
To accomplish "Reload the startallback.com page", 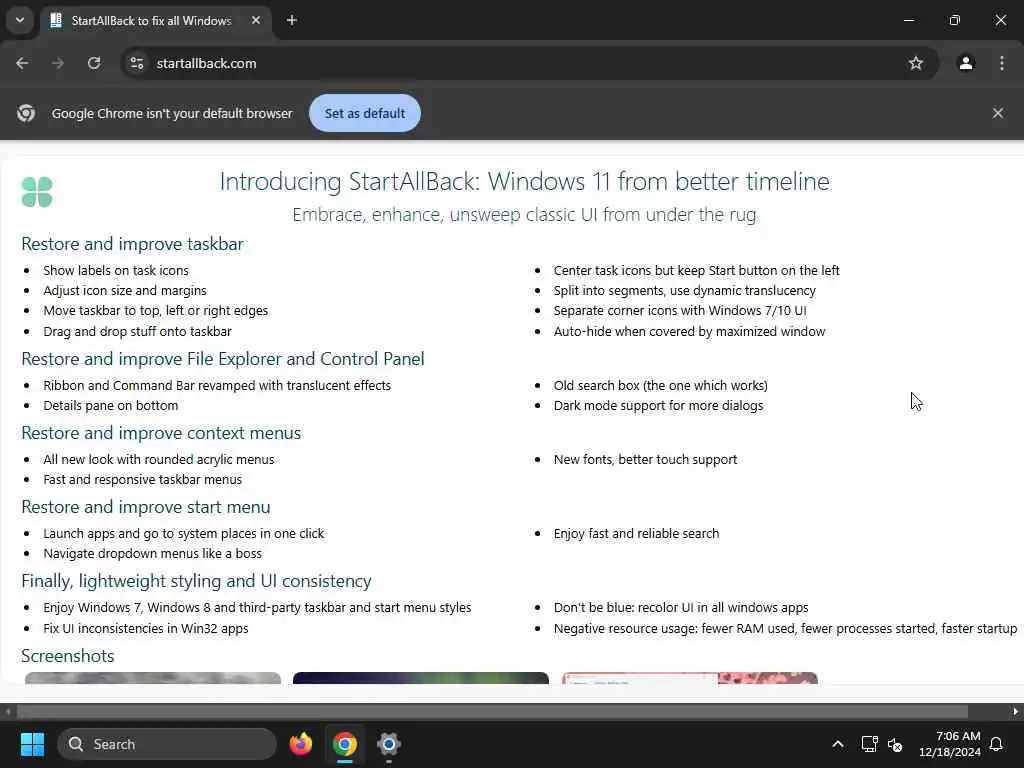I will [x=94, y=63].
